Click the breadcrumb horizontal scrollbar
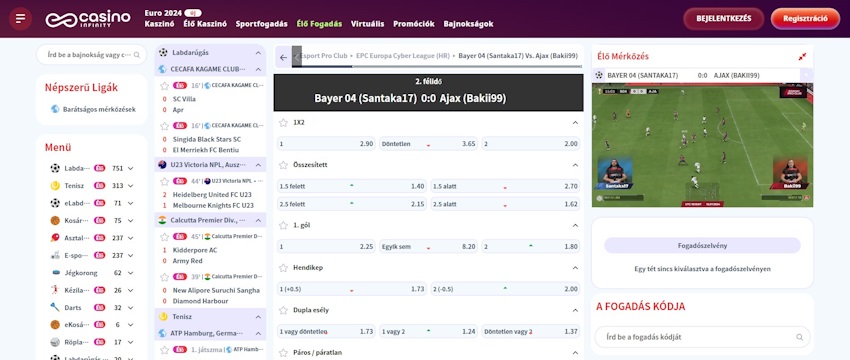 436,67
